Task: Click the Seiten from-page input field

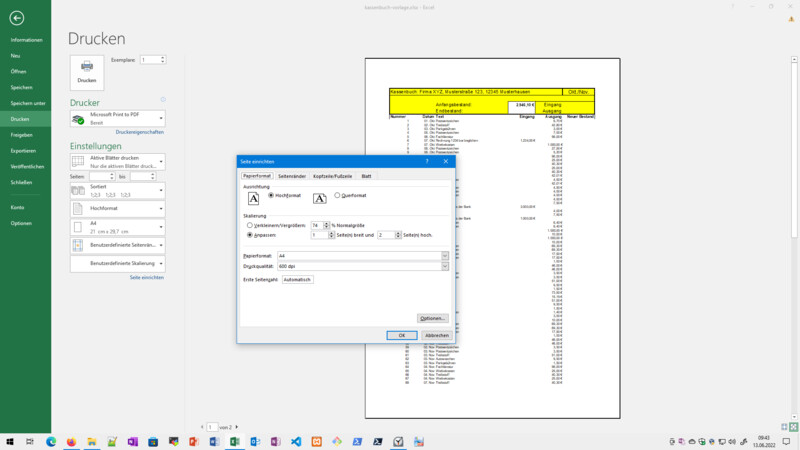Action: (x=99, y=177)
